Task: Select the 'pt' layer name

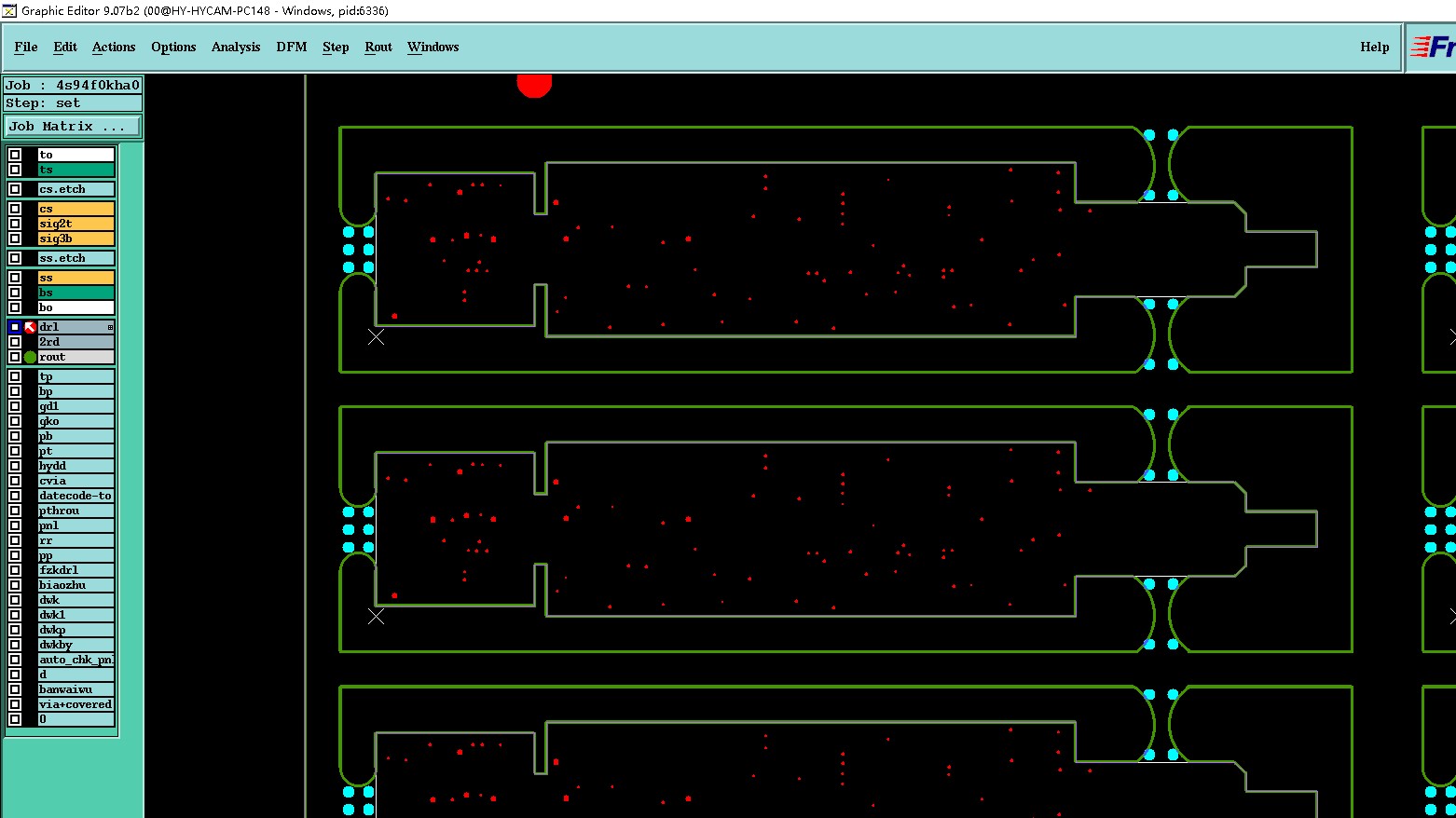Action: click(76, 451)
